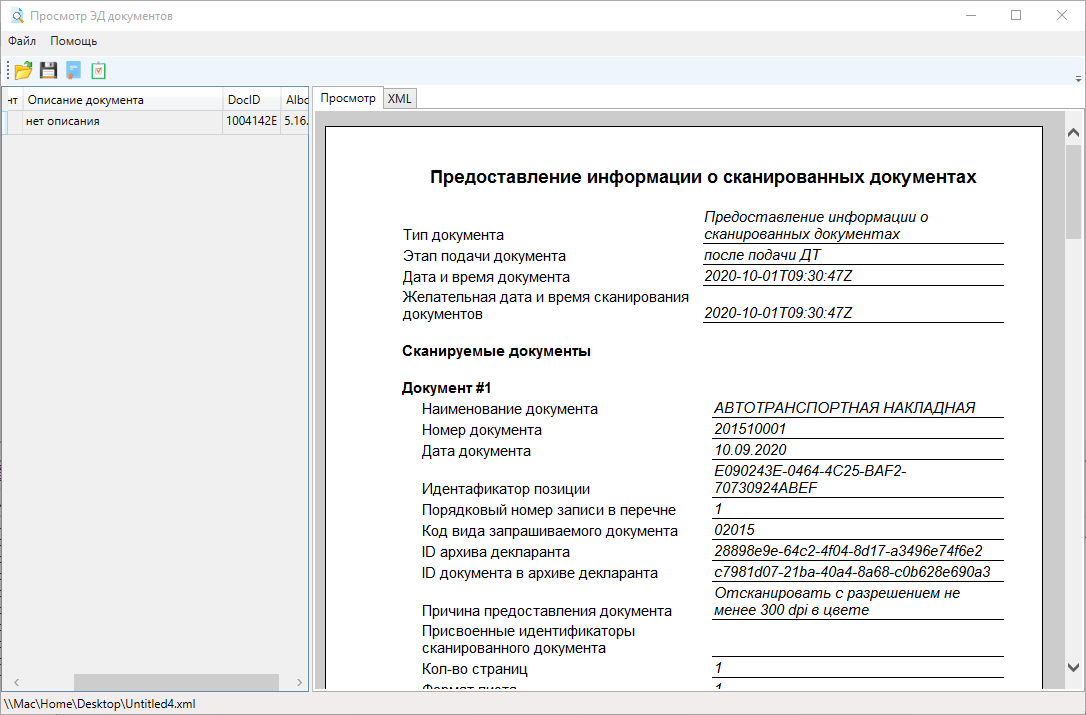Click the toolbar overflow arrow at right
The height and width of the screenshot is (715, 1086).
pyautogui.click(x=1078, y=78)
